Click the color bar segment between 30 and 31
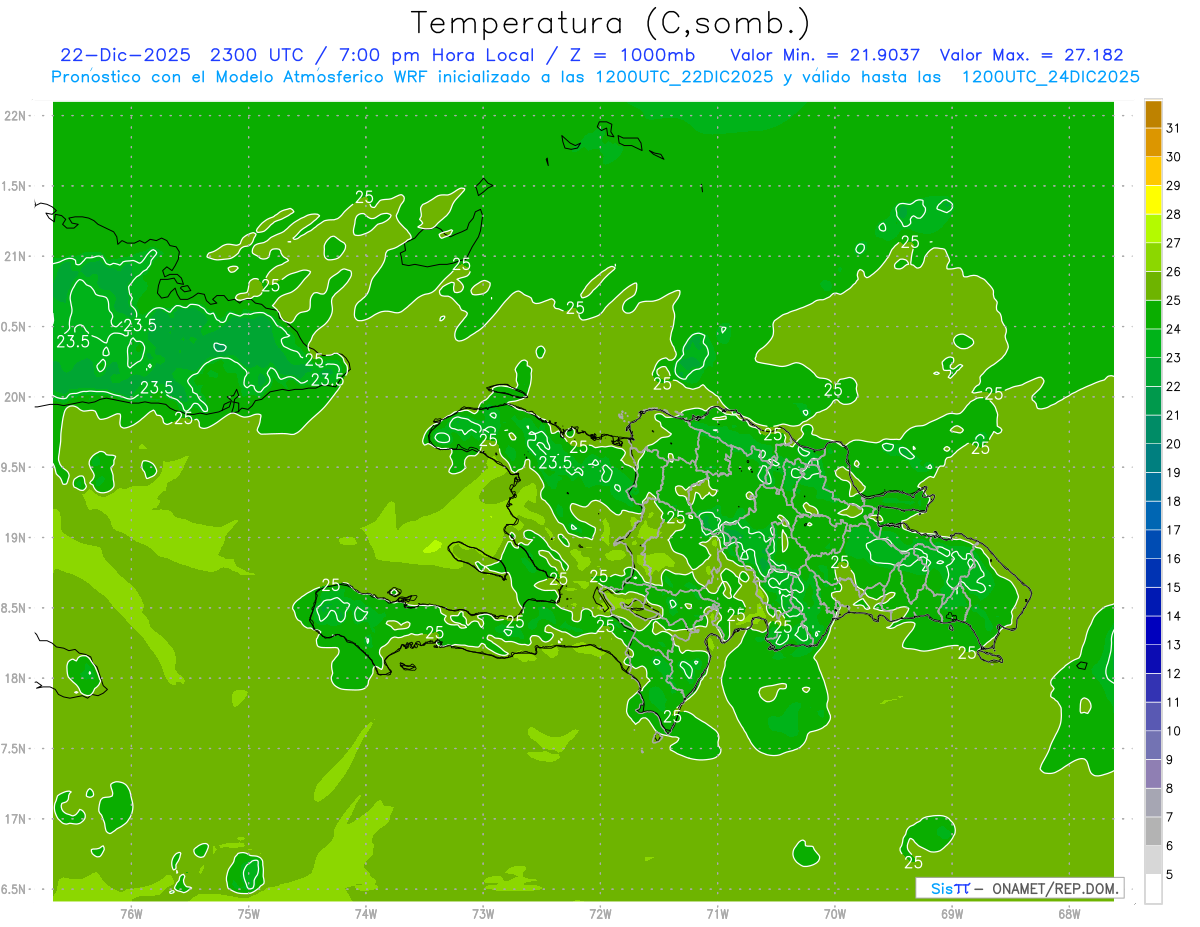 (x=1153, y=143)
